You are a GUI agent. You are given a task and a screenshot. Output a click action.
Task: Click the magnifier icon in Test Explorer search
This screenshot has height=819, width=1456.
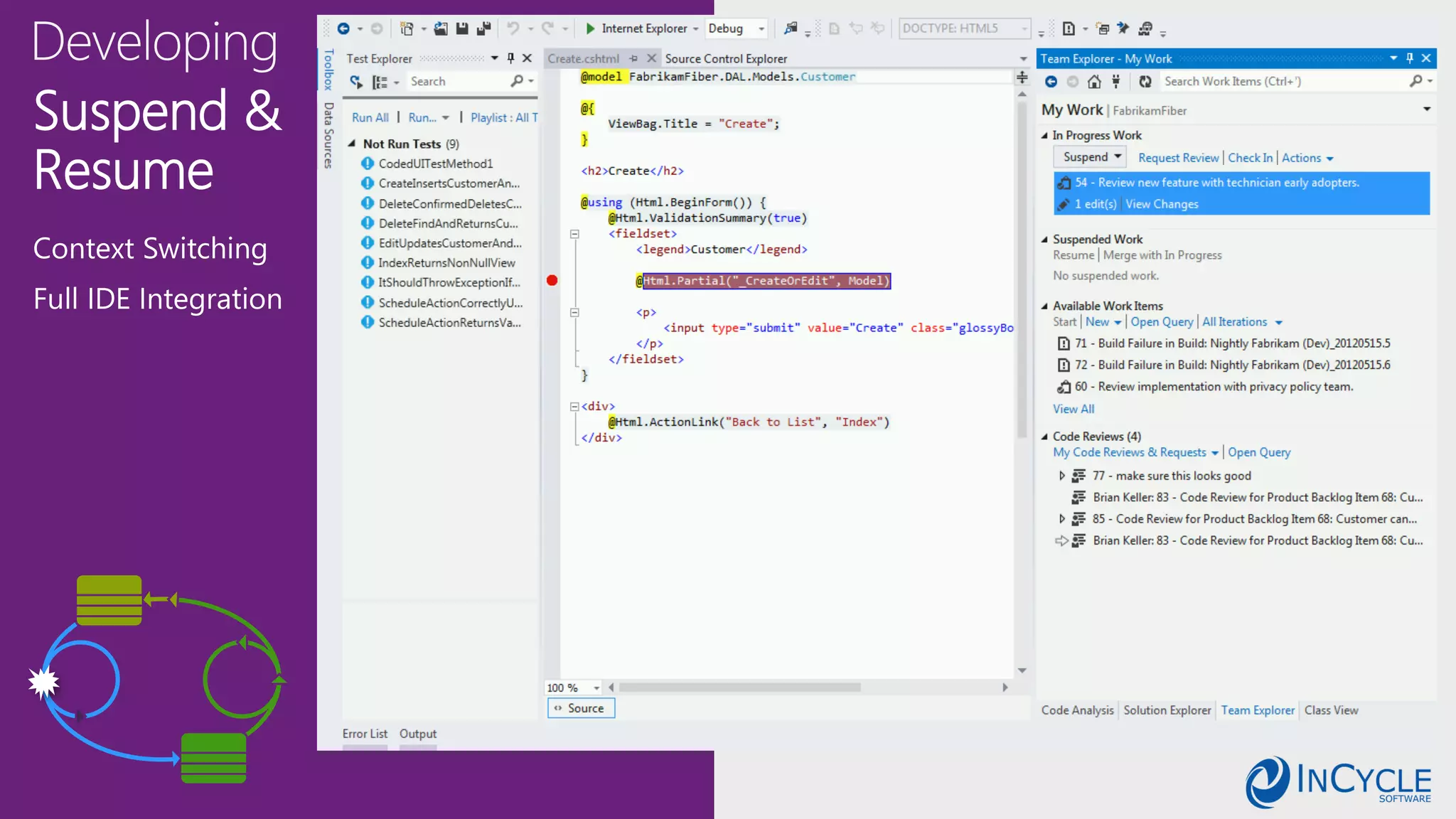pos(517,81)
